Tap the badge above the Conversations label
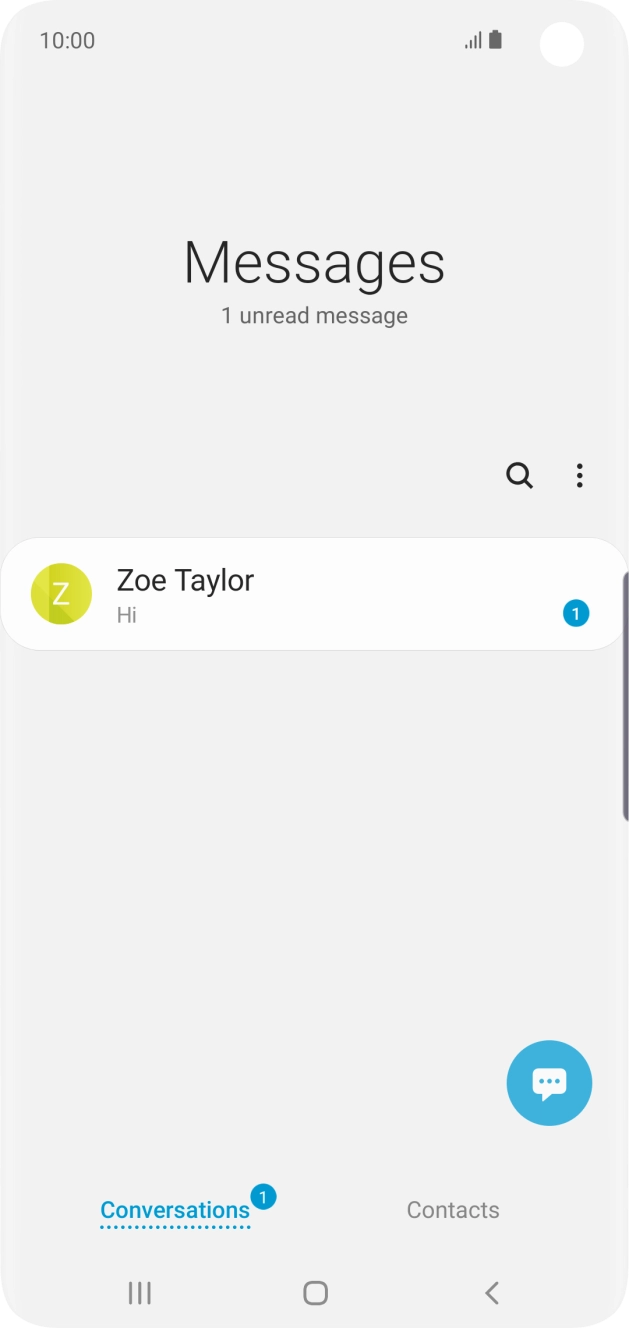The height and width of the screenshot is (1328, 629). tap(262, 1193)
